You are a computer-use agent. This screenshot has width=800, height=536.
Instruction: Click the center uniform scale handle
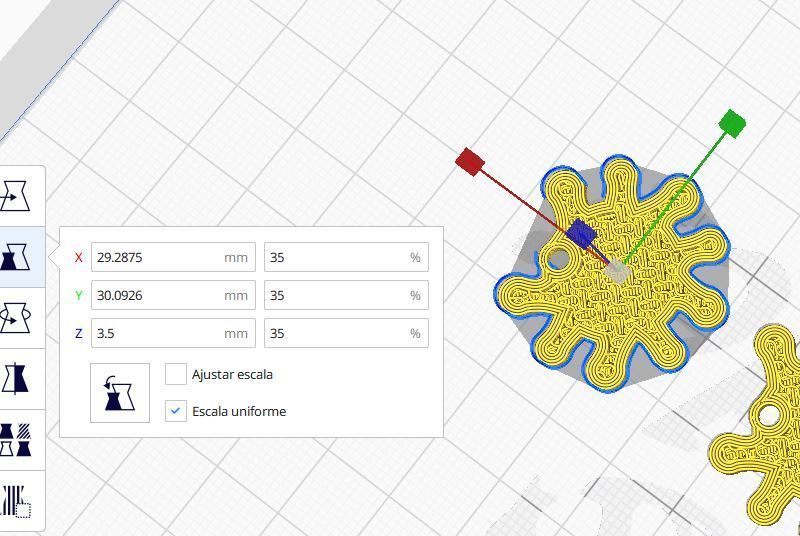[x=617, y=271]
